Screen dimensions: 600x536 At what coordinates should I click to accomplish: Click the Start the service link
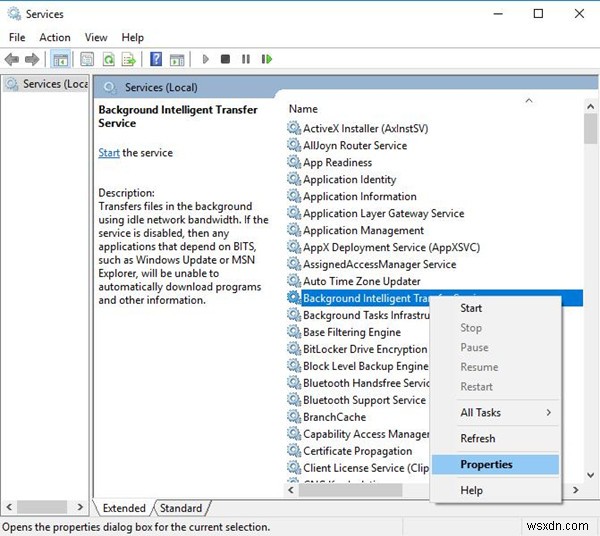[x=109, y=153]
